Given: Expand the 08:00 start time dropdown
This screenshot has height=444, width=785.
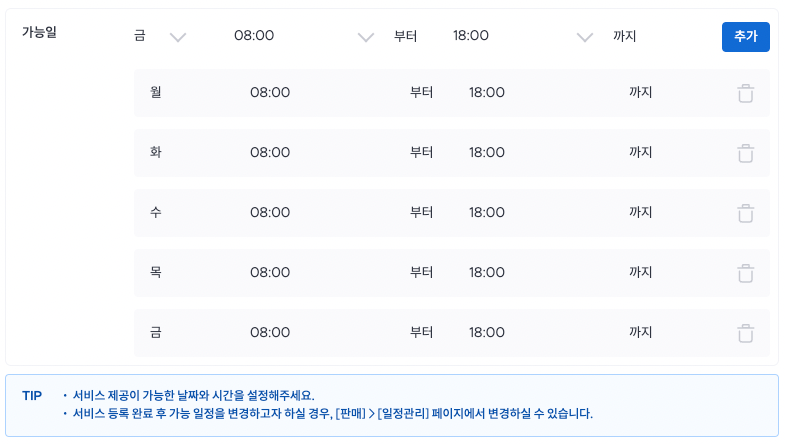Looking at the screenshot, I should coord(365,37).
